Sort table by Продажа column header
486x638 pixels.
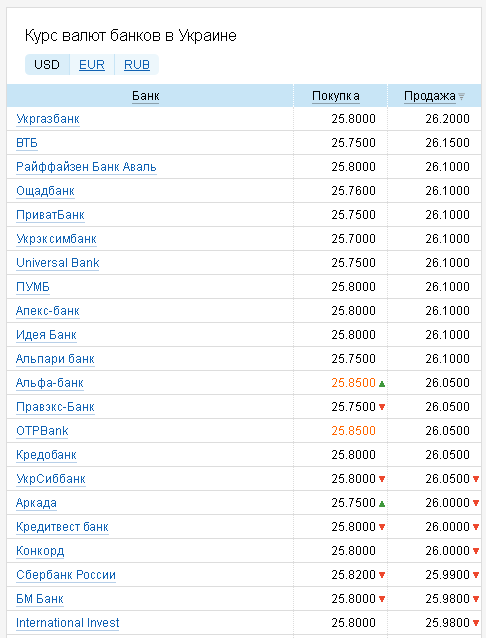click(430, 96)
